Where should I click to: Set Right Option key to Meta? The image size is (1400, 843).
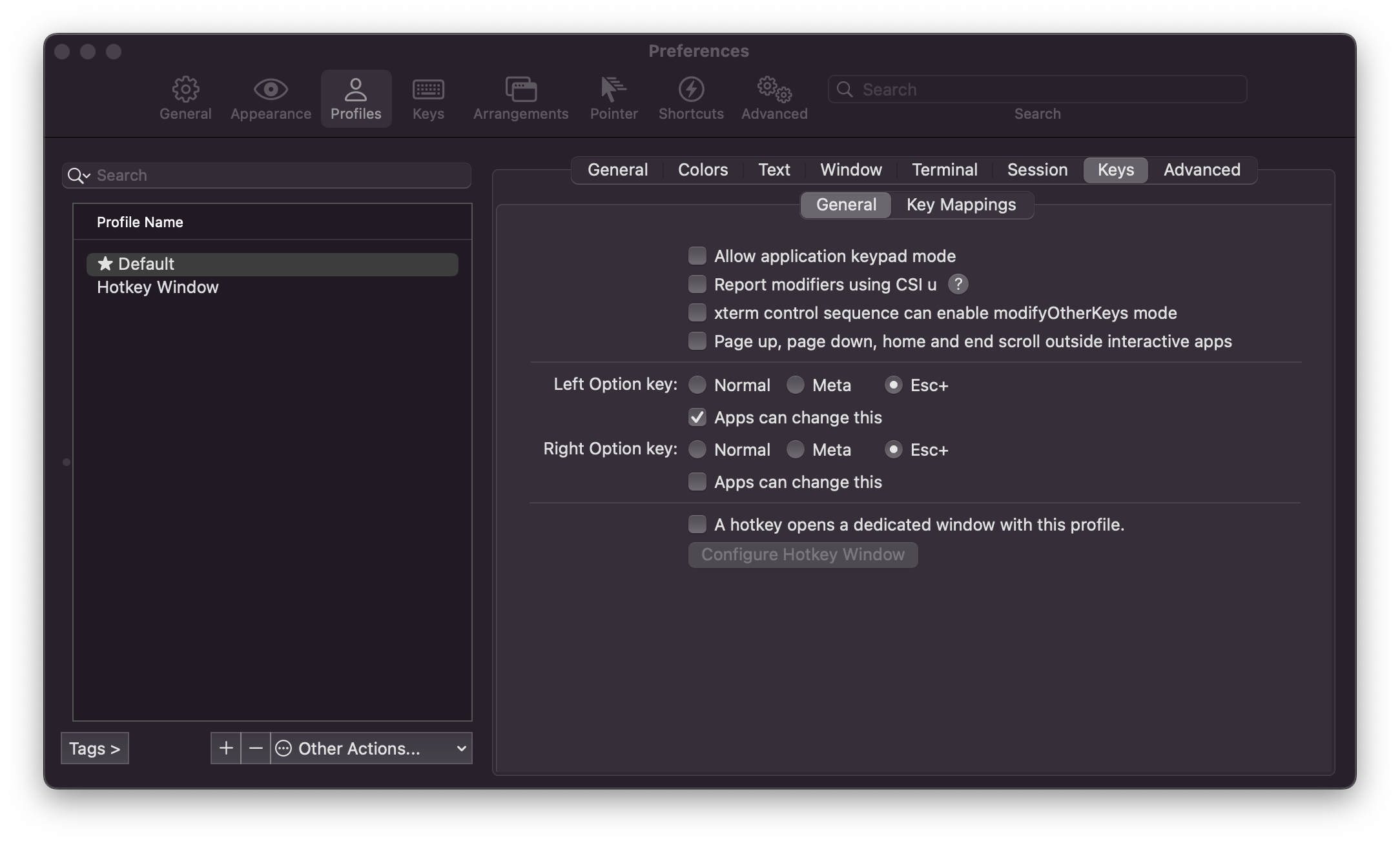795,449
